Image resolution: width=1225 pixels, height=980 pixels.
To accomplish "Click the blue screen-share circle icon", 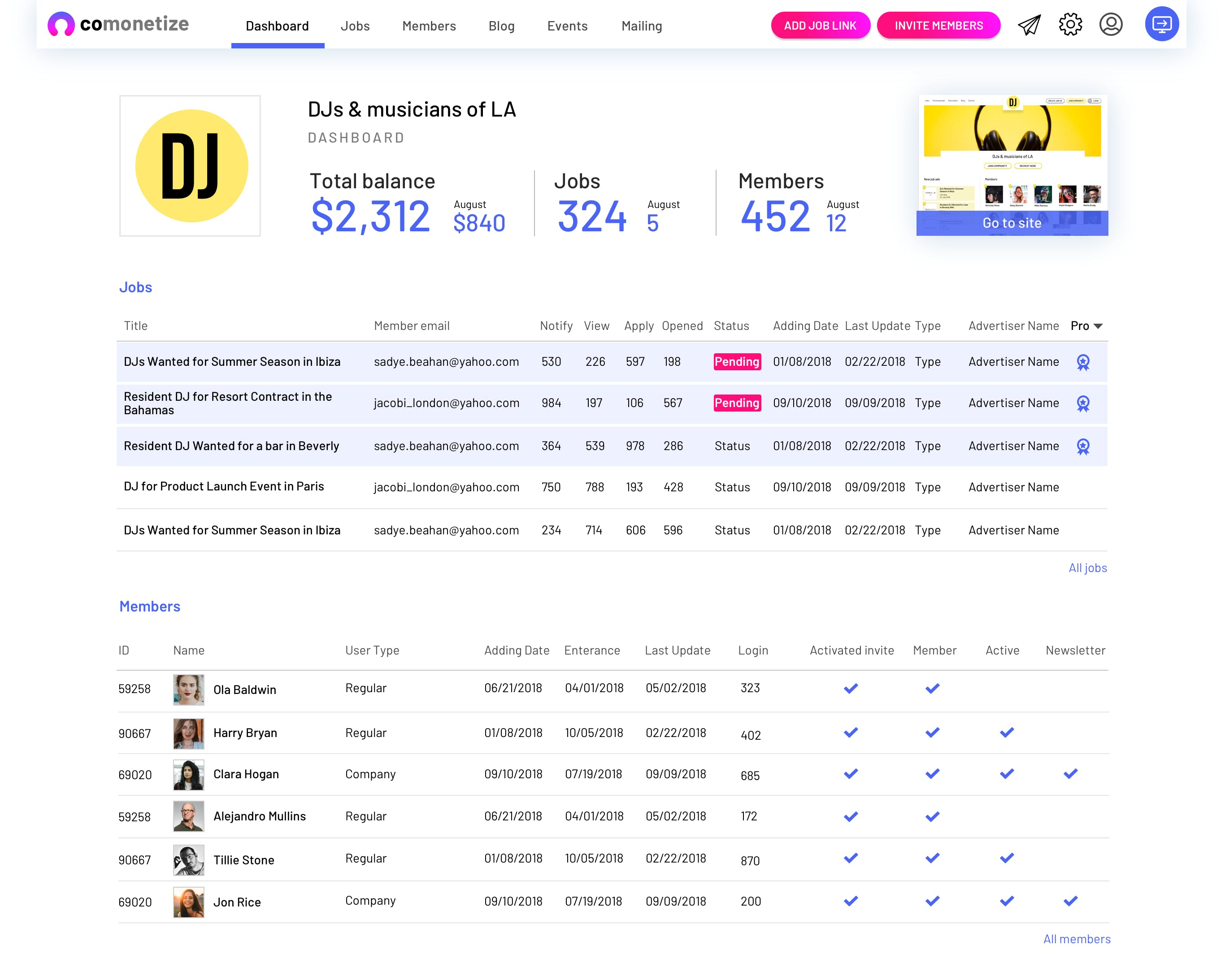I will tap(1161, 24).
